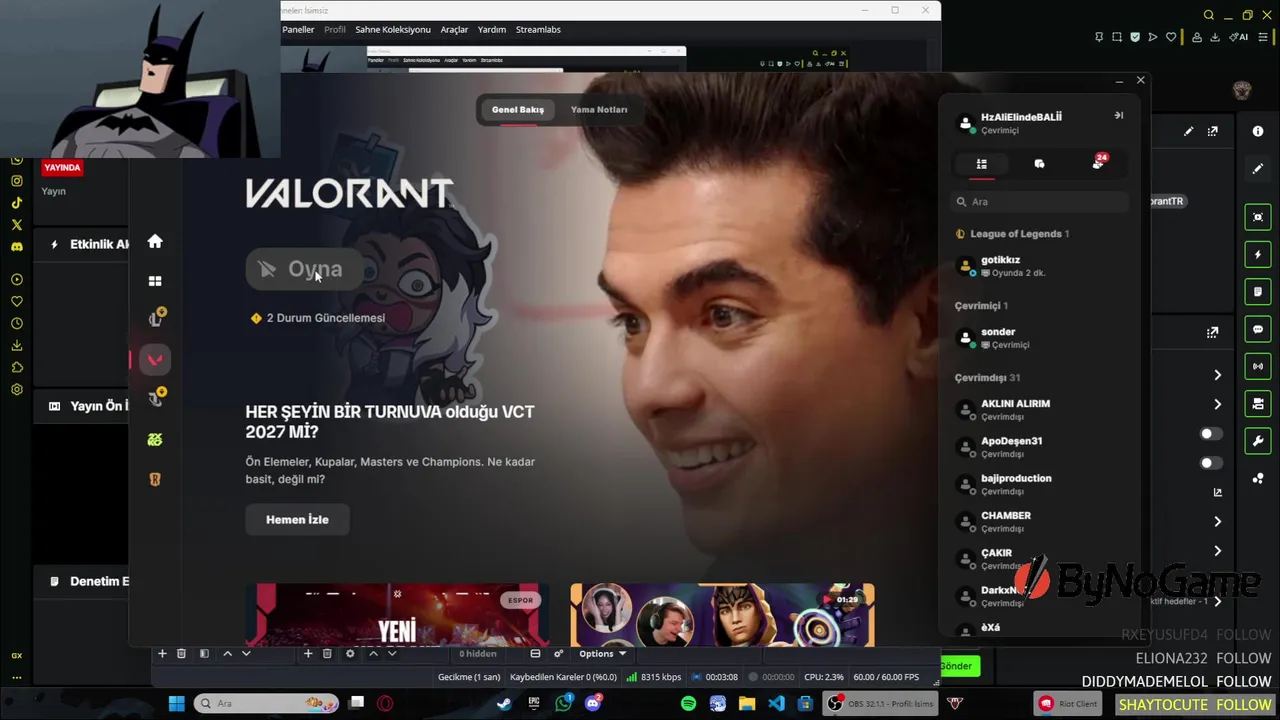This screenshot has width=1280, height=720.
Task: Click the Riot friends search field Ara
Action: 1040,202
